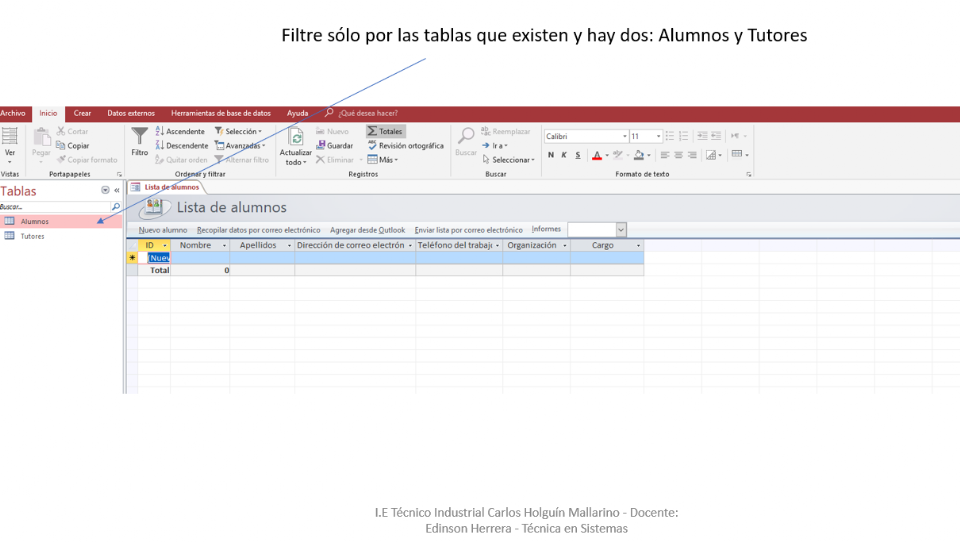Click the search magnifier in Tablas pane

point(116,206)
